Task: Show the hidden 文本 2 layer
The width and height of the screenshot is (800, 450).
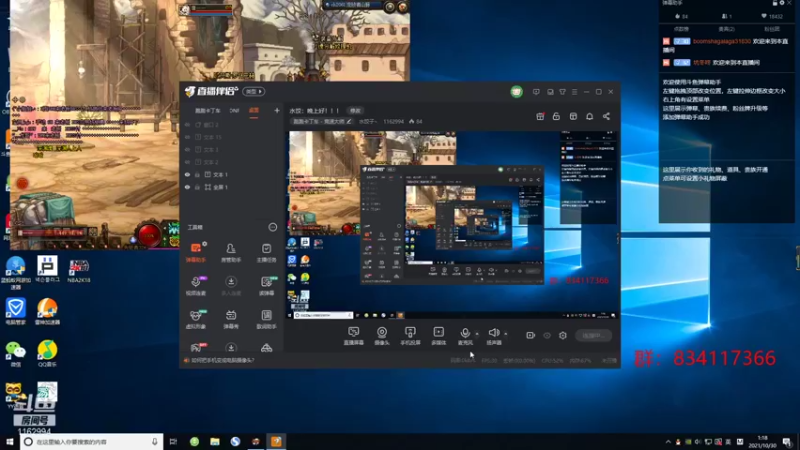Action: (187, 162)
